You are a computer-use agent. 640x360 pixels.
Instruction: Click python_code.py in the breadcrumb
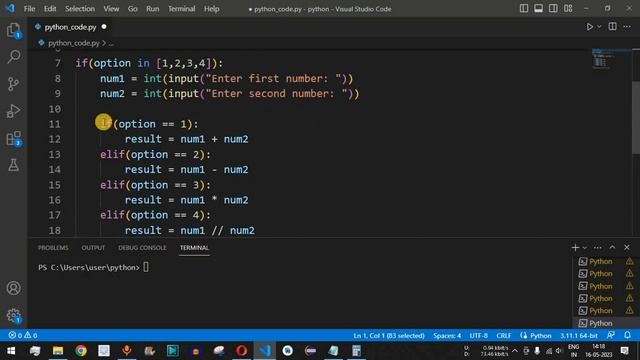click(73, 43)
